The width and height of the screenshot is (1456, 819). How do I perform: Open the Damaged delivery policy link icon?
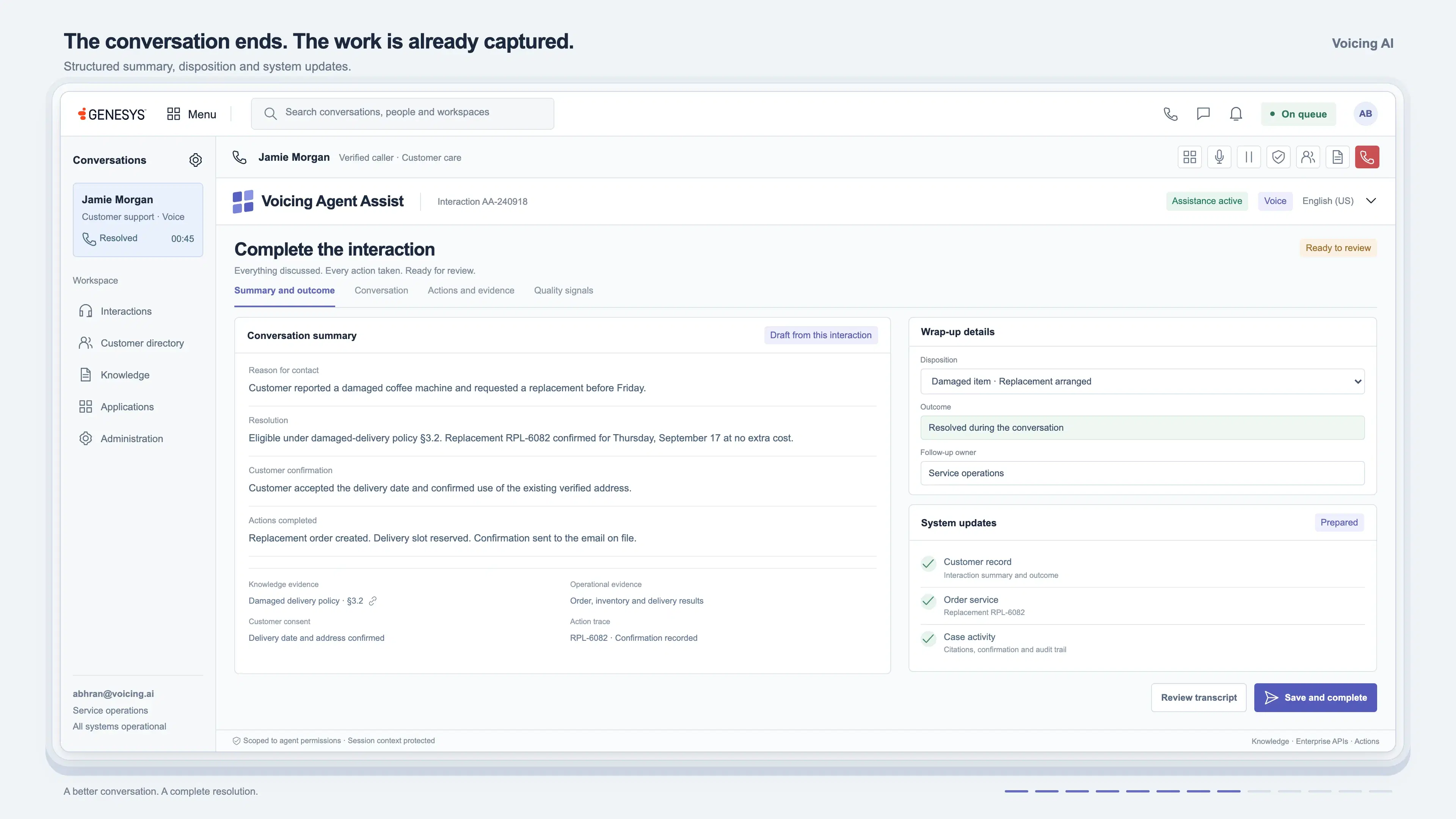pos(372,601)
